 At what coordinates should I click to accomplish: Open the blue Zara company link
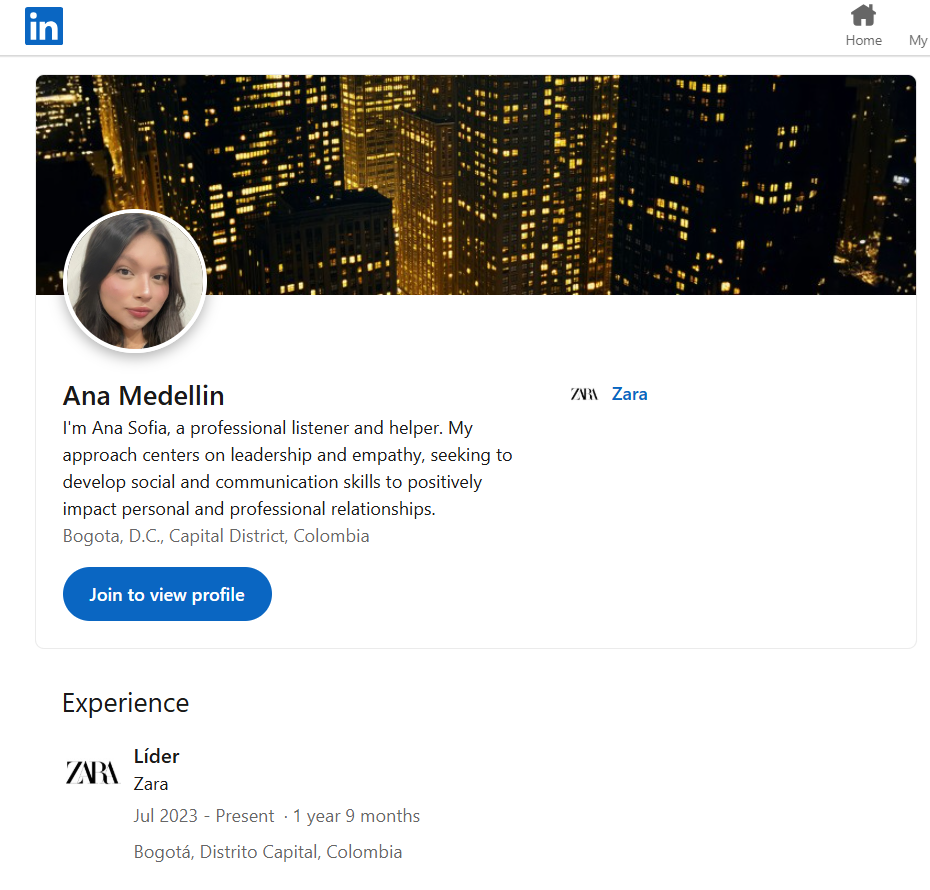click(x=629, y=394)
